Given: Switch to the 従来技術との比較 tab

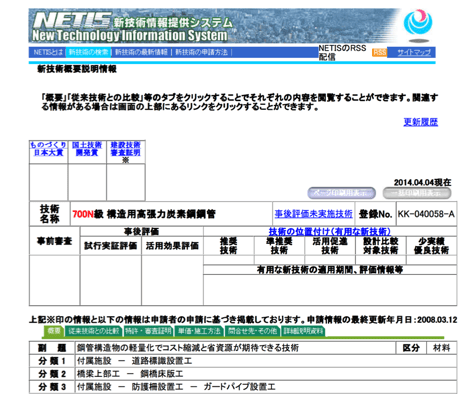Looking at the screenshot, I should click(x=94, y=331).
